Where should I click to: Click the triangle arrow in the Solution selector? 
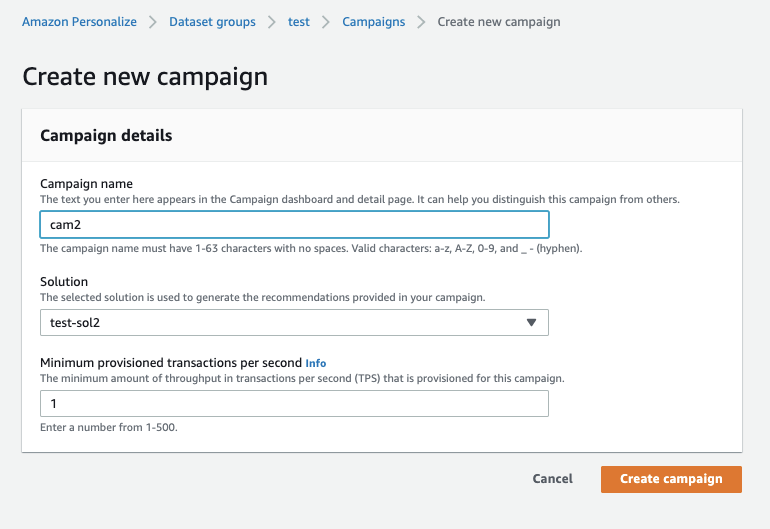(x=532, y=322)
